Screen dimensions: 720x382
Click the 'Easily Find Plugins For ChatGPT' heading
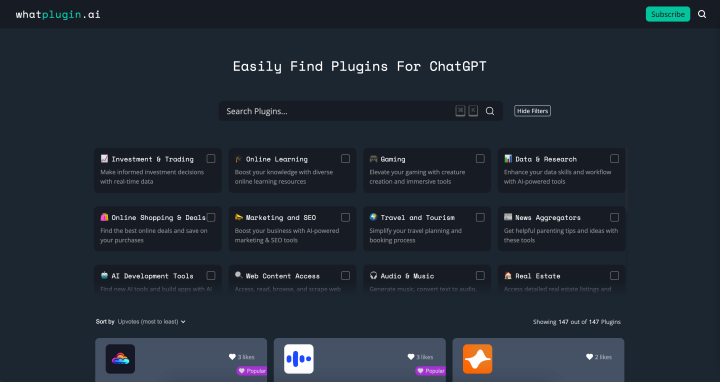pos(360,67)
